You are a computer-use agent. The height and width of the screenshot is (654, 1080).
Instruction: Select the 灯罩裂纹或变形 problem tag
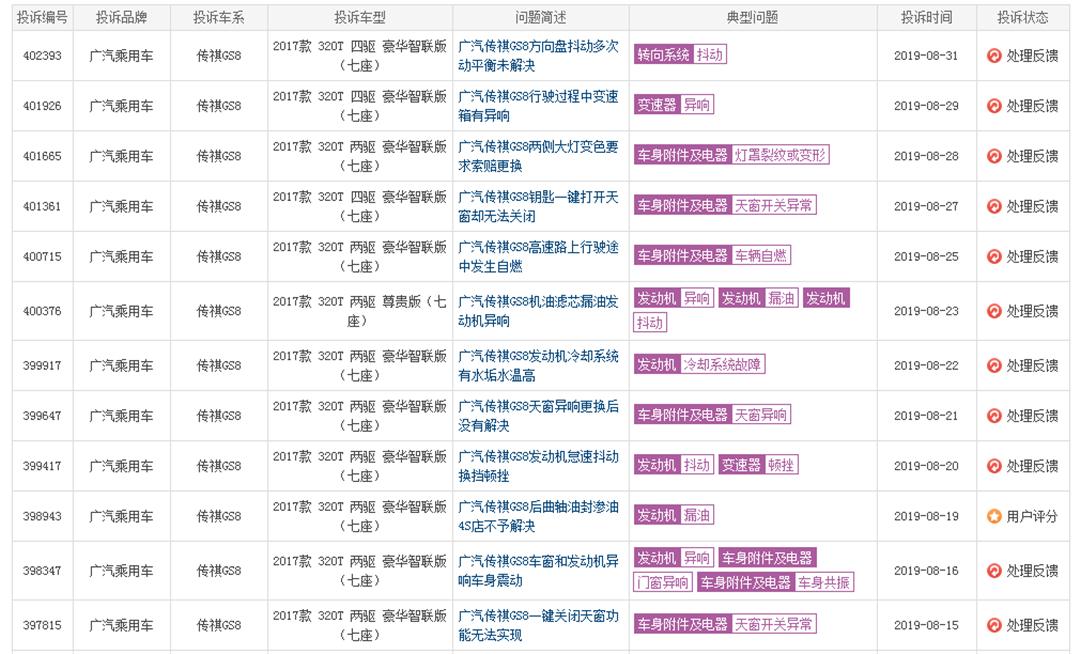pyautogui.click(x=780, y=155)
